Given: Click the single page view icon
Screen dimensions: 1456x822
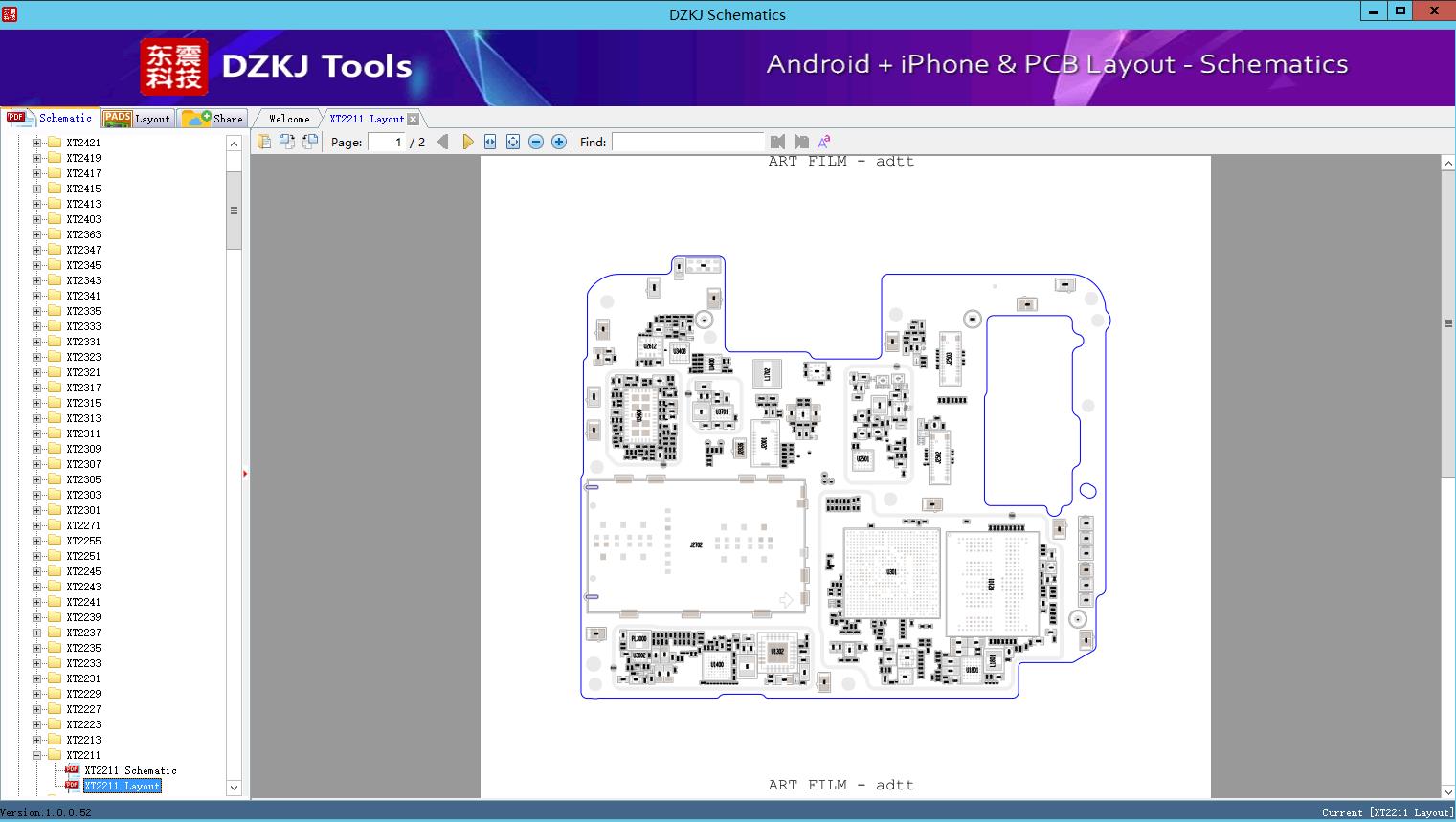Looking at the screenshot, I should tap(264, 141).
